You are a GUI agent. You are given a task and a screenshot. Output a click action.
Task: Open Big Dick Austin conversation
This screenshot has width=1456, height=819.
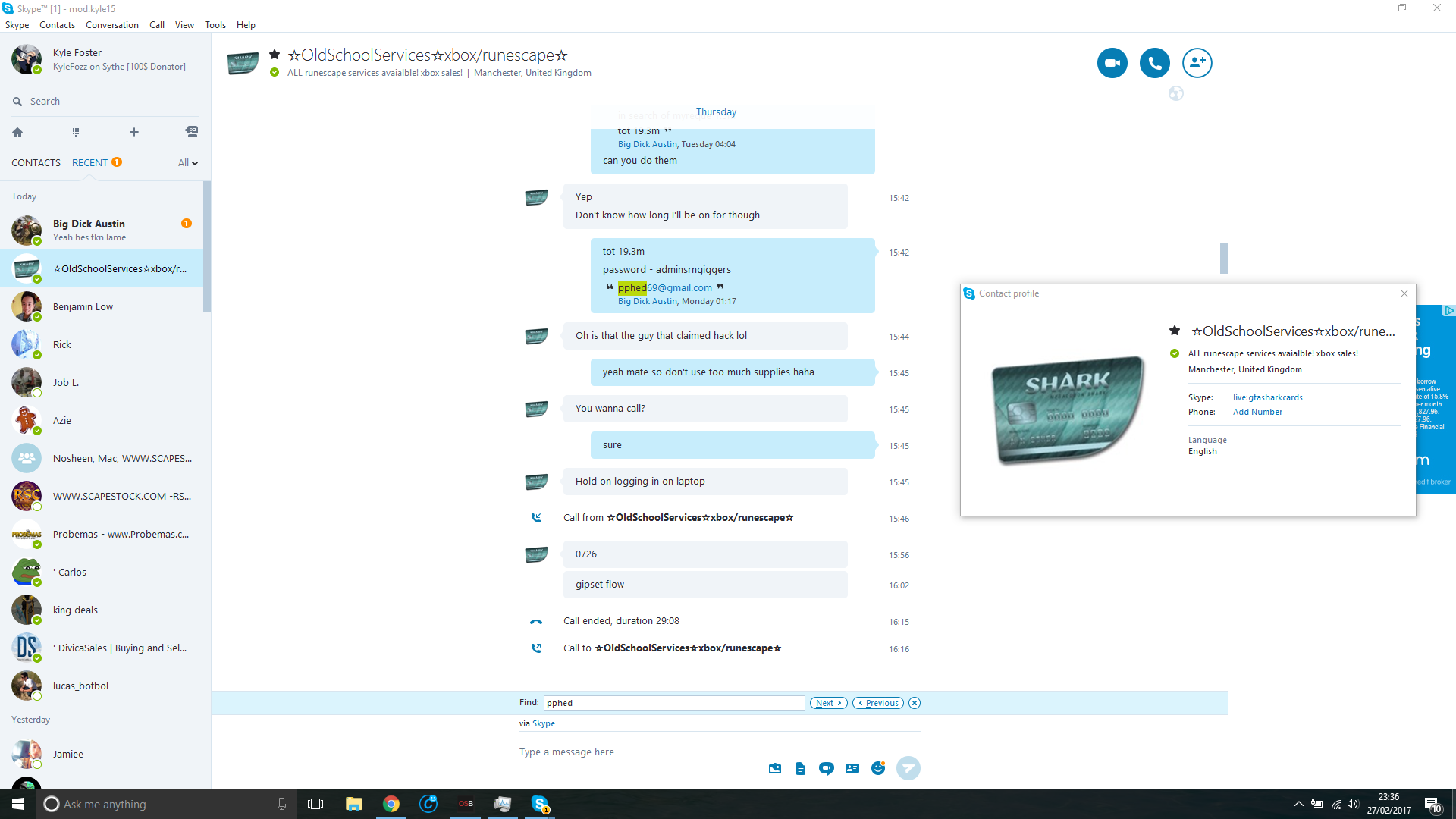102,231
